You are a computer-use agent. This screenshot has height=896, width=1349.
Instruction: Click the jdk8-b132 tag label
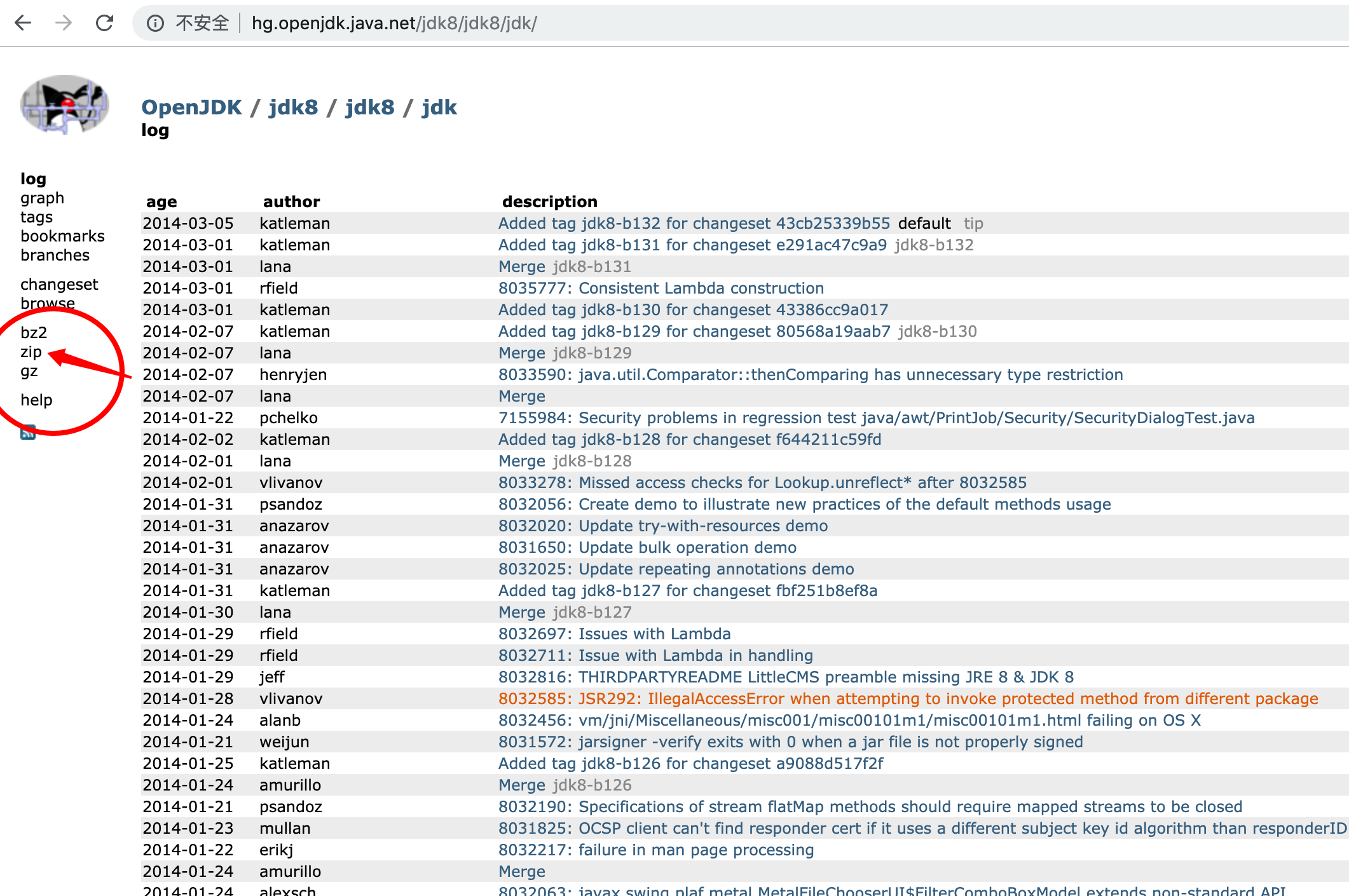coord(933,245)
